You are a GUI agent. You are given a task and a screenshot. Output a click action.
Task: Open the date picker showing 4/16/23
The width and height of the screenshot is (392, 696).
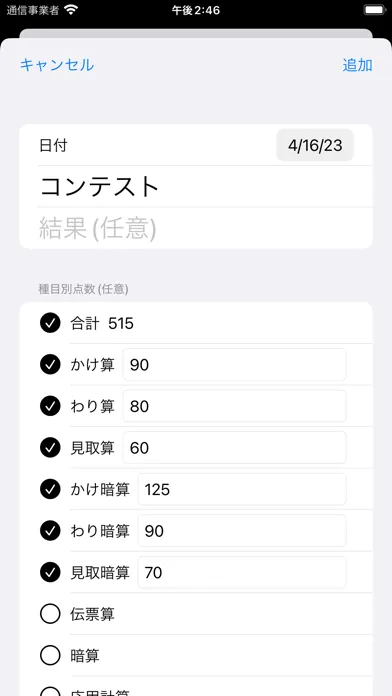point(315,145)
